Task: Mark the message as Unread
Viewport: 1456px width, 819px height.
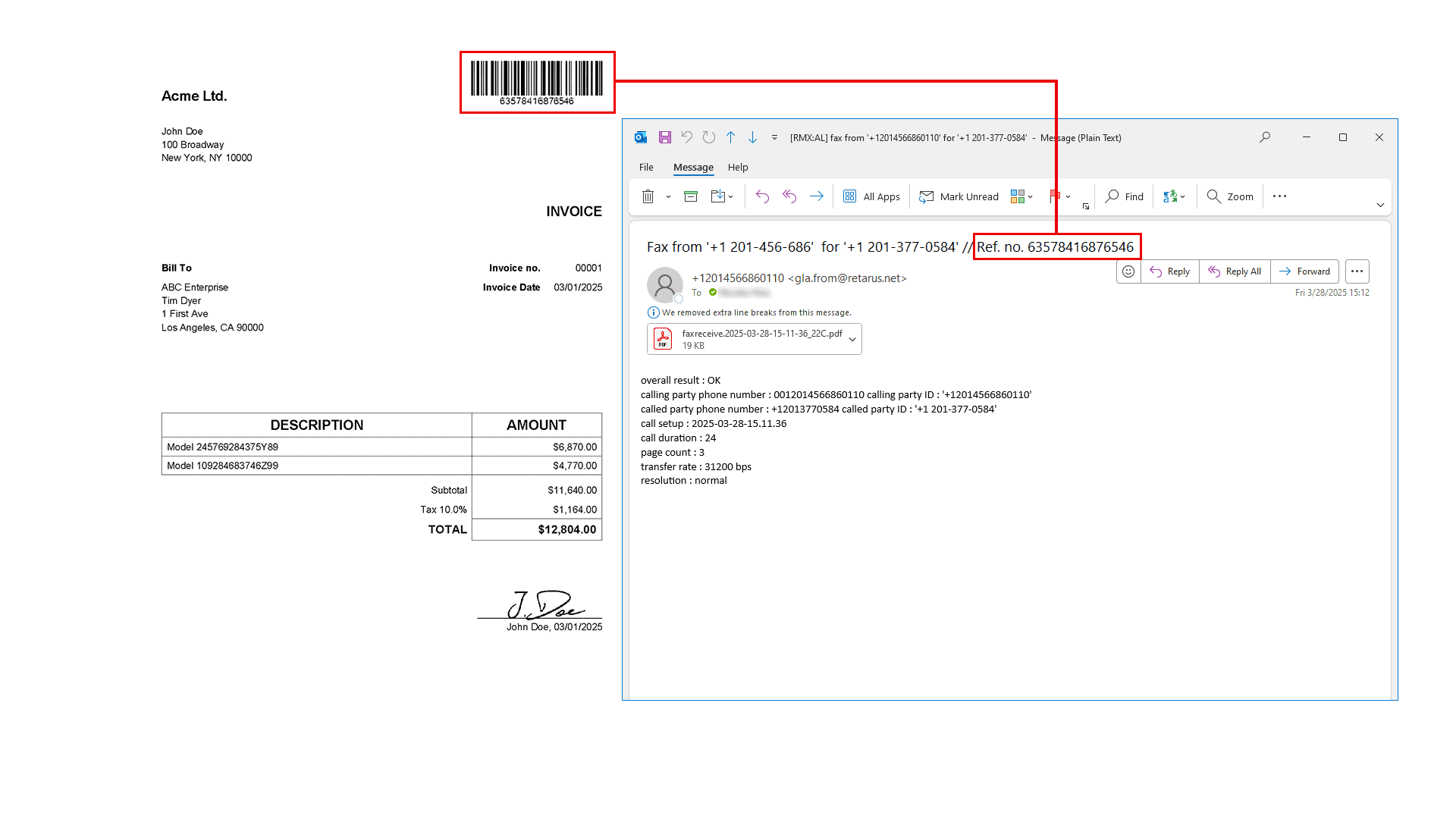Action: coord(959,196)
